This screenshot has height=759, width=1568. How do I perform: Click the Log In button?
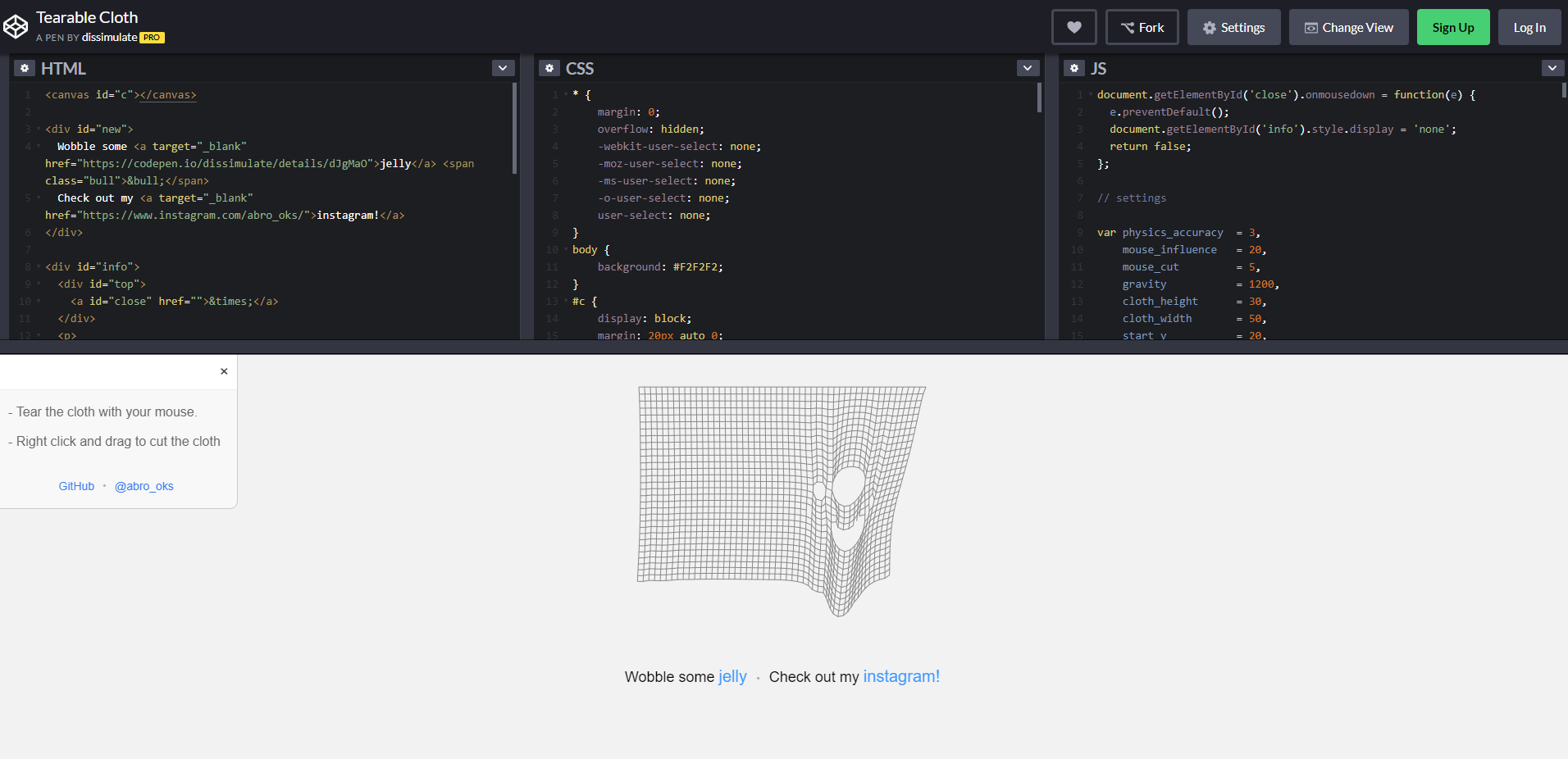1529,27
